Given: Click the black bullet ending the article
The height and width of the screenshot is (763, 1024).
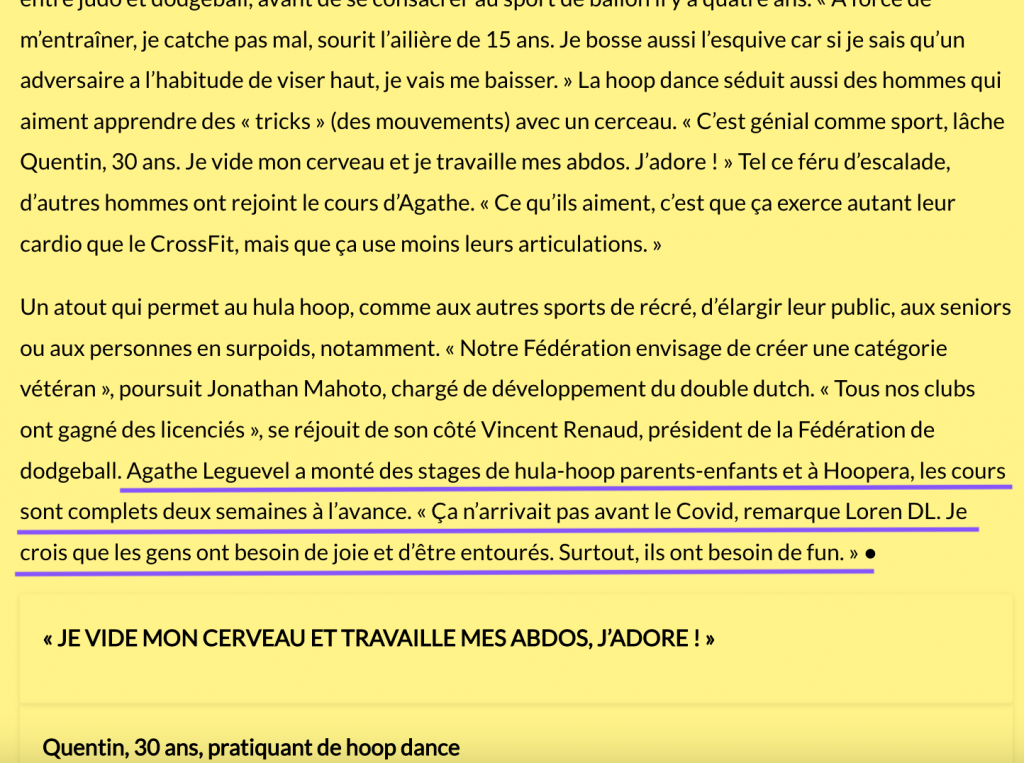Looking at the screenshot, I should pyautogui.click(x=870, y=552).
